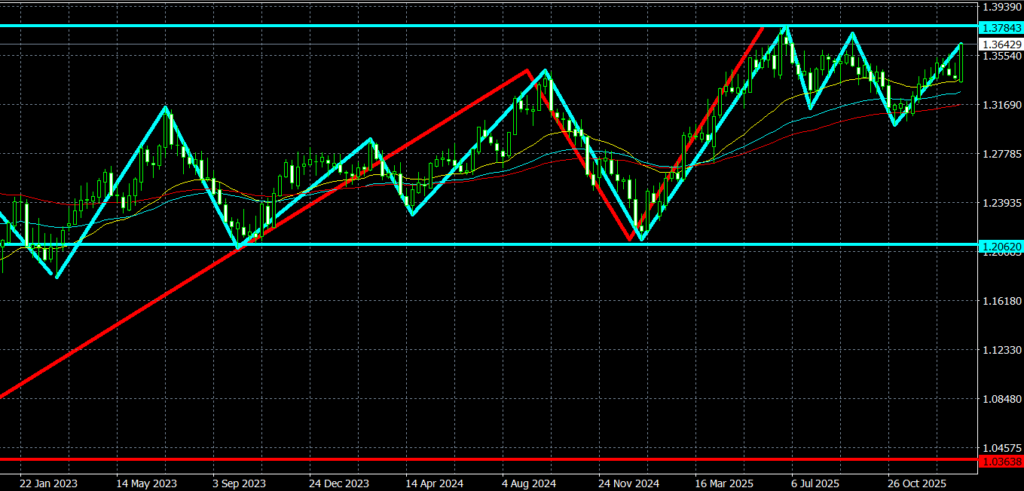Screen dimensions: 1024x491
Task: Click the 6 Jul 2025 date label
Action: (813, 479)
